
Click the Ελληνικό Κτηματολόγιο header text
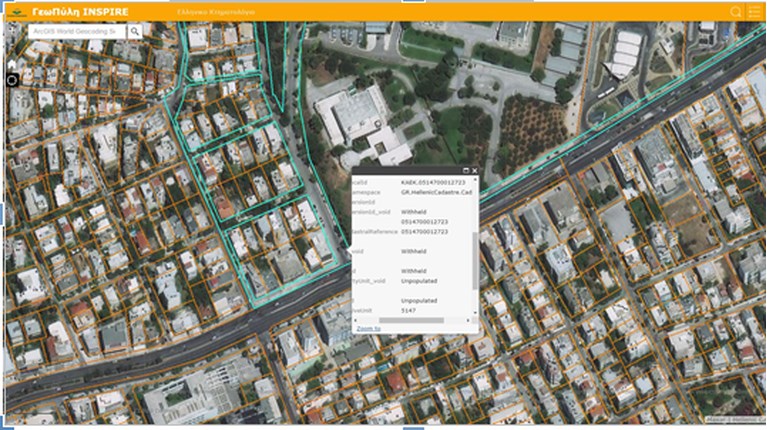[x=215, y=12]
